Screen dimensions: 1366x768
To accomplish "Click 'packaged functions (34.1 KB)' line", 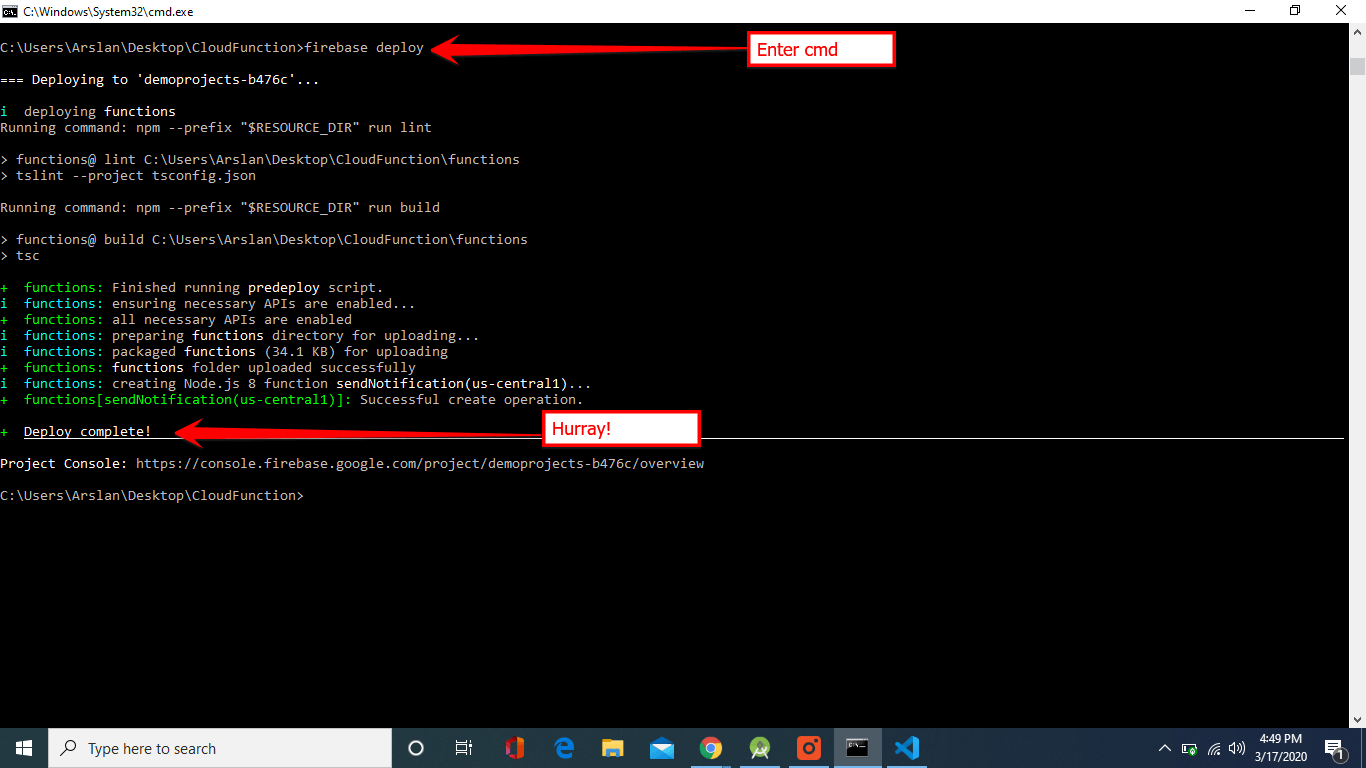I will pyautogui.click(x=224, y=352).
